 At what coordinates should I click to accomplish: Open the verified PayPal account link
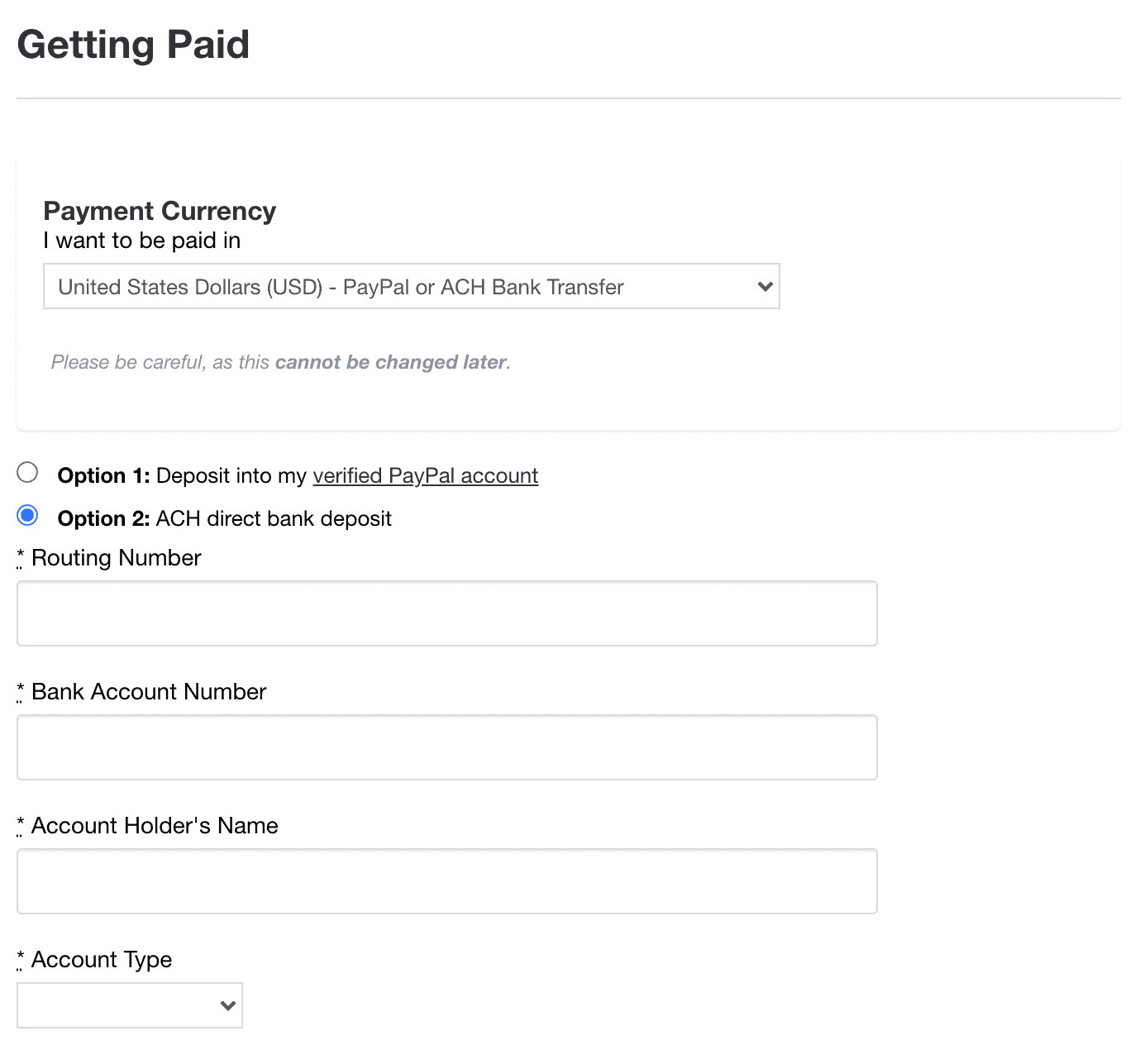coord(425,476)
